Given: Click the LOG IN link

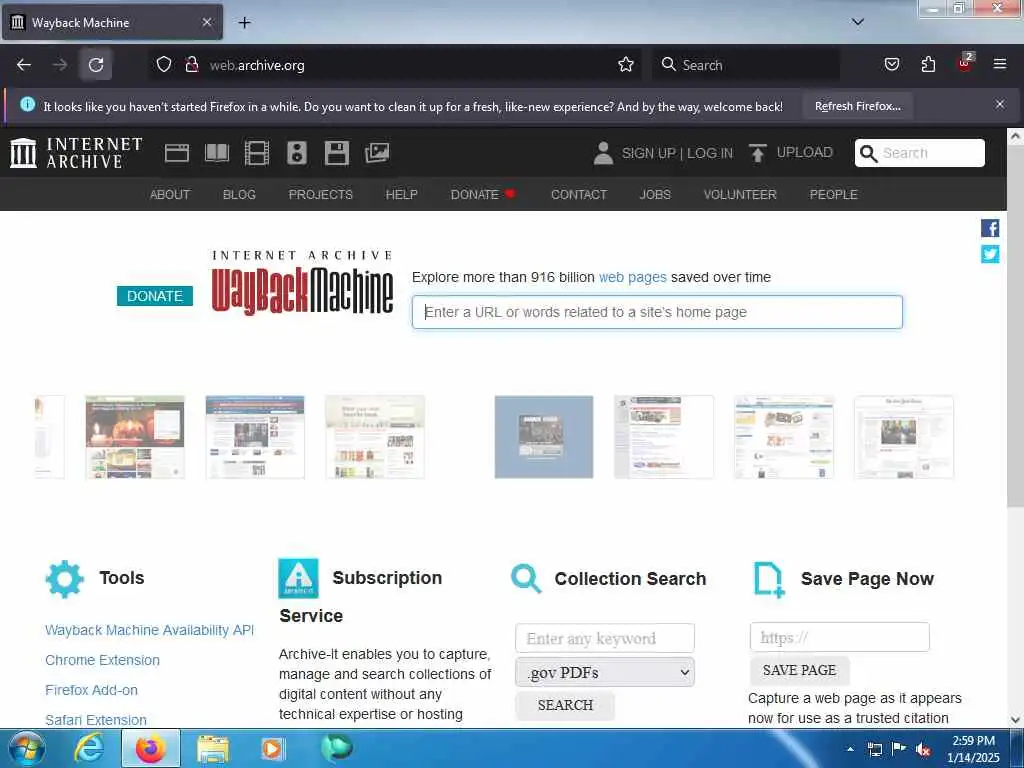Looking at the screenshot, I should (x=710, y=153).
